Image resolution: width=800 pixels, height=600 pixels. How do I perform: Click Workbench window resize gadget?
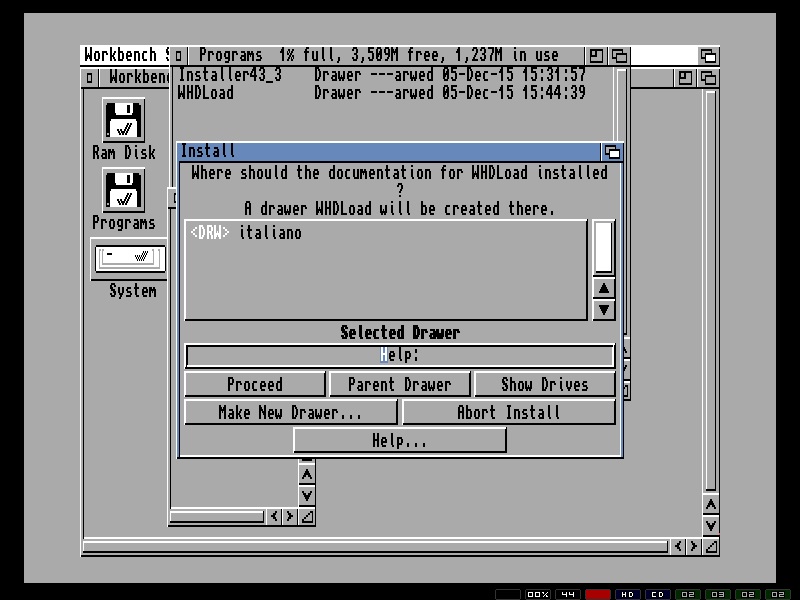click(x=711, y=546)
